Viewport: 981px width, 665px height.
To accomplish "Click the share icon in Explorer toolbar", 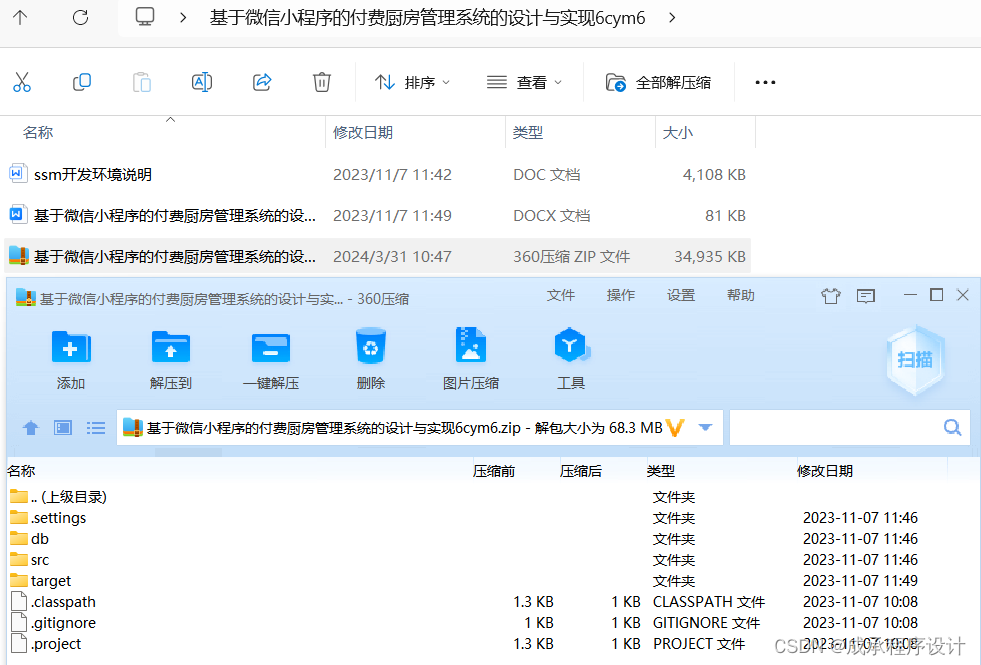I will pyautogui.click(x=262, y=82).
